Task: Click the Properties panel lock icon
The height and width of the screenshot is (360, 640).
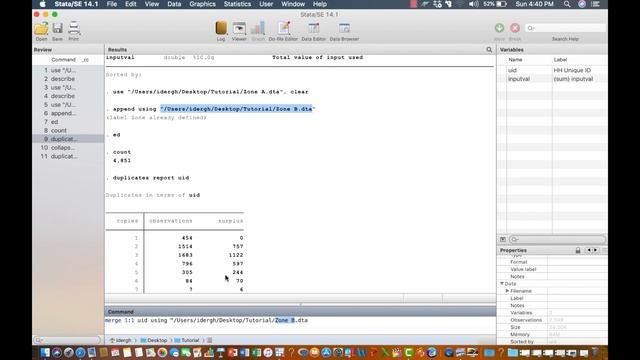Action: click(578, 250)
